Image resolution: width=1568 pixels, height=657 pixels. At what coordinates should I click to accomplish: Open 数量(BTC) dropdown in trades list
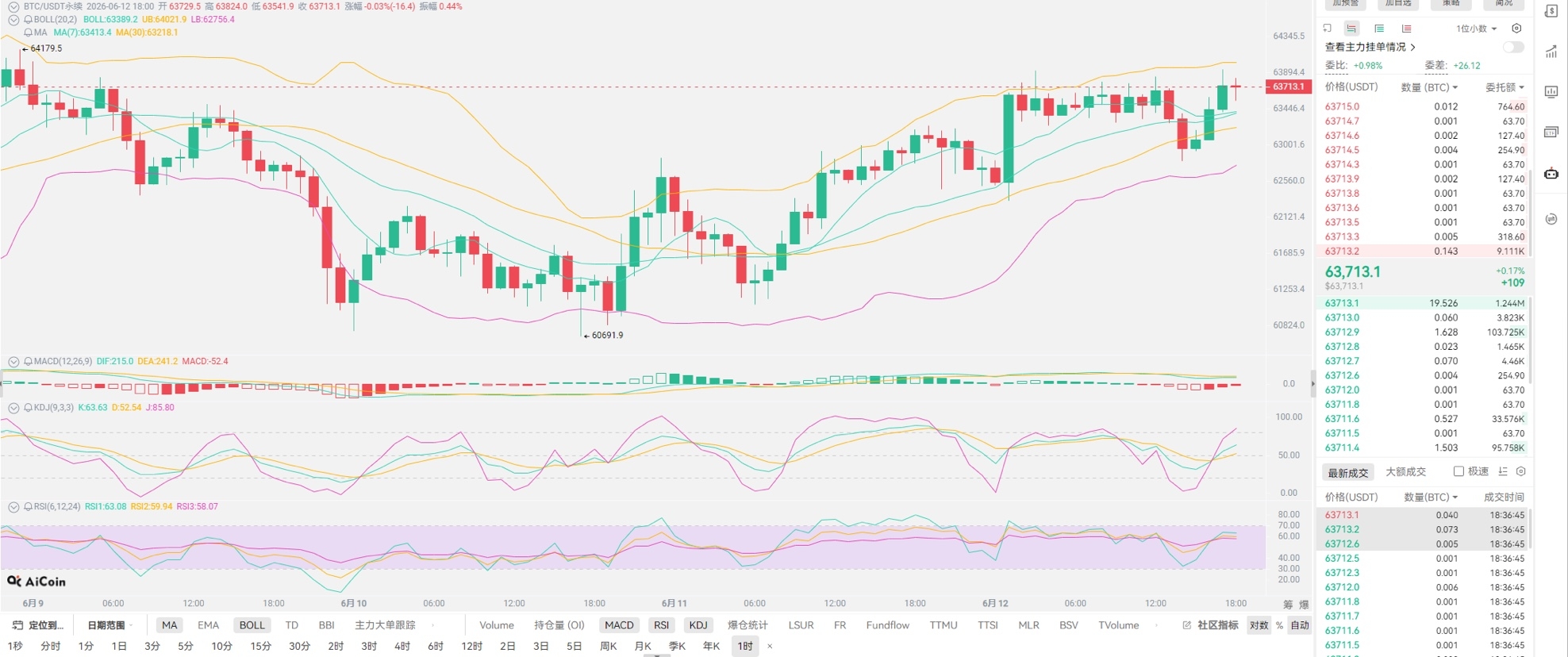[x=1431, y=498]
